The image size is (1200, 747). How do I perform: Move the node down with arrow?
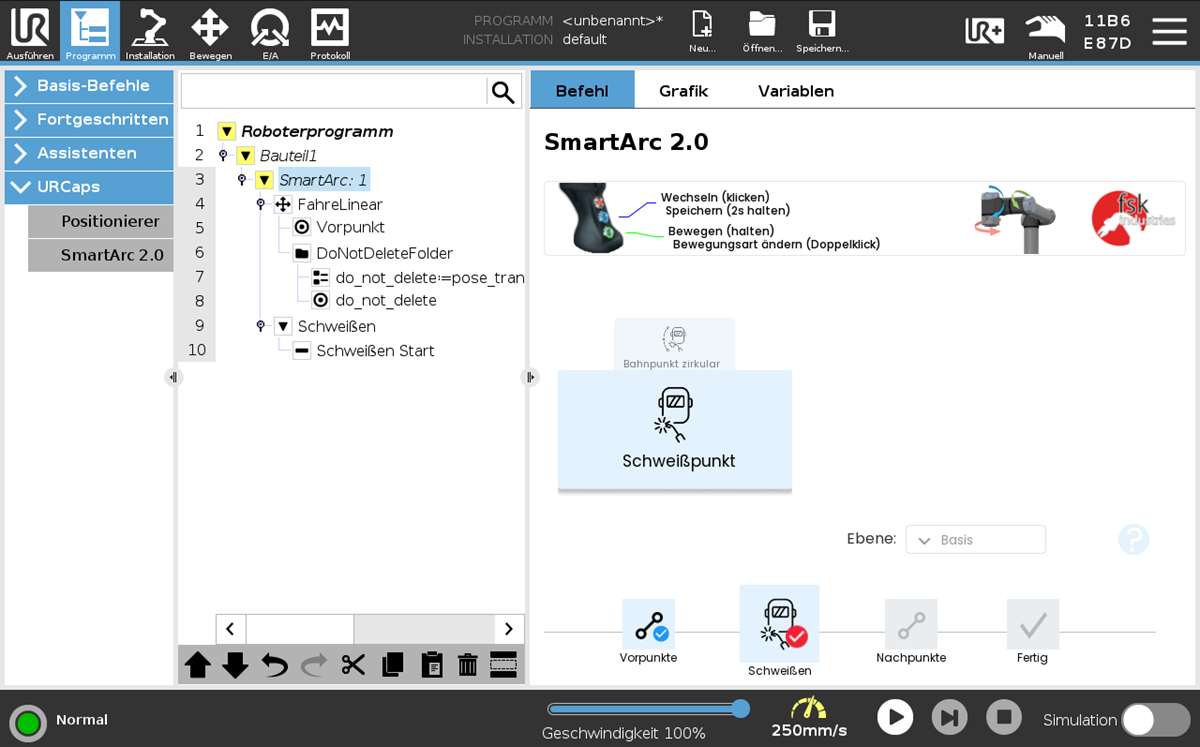pyautogui.click(x=235, y=665)
